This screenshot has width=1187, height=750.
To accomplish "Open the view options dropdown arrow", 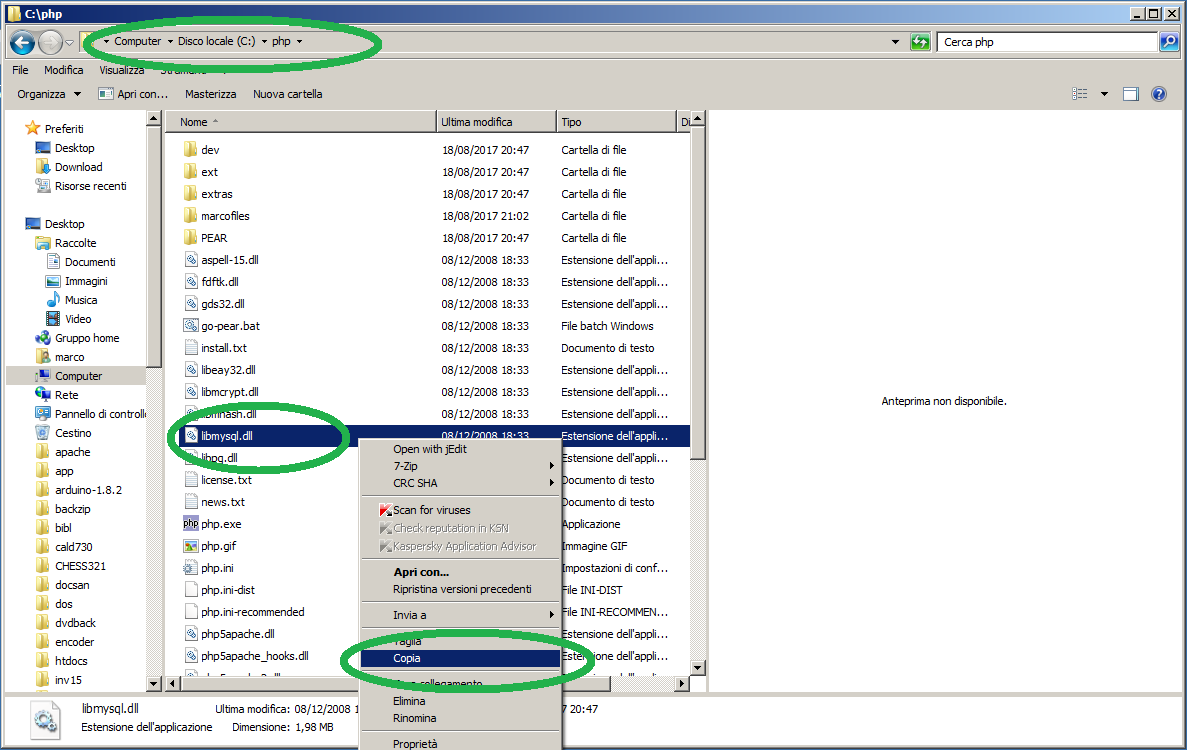I will pyautogui.click(x=1104, y=94).
